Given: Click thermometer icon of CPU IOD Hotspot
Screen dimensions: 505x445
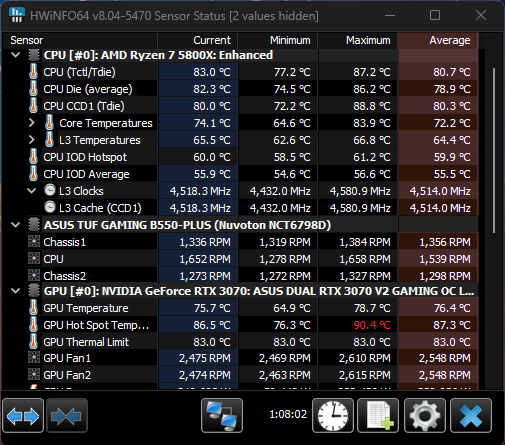Looking at the screenshot, I should coord(33,157).
